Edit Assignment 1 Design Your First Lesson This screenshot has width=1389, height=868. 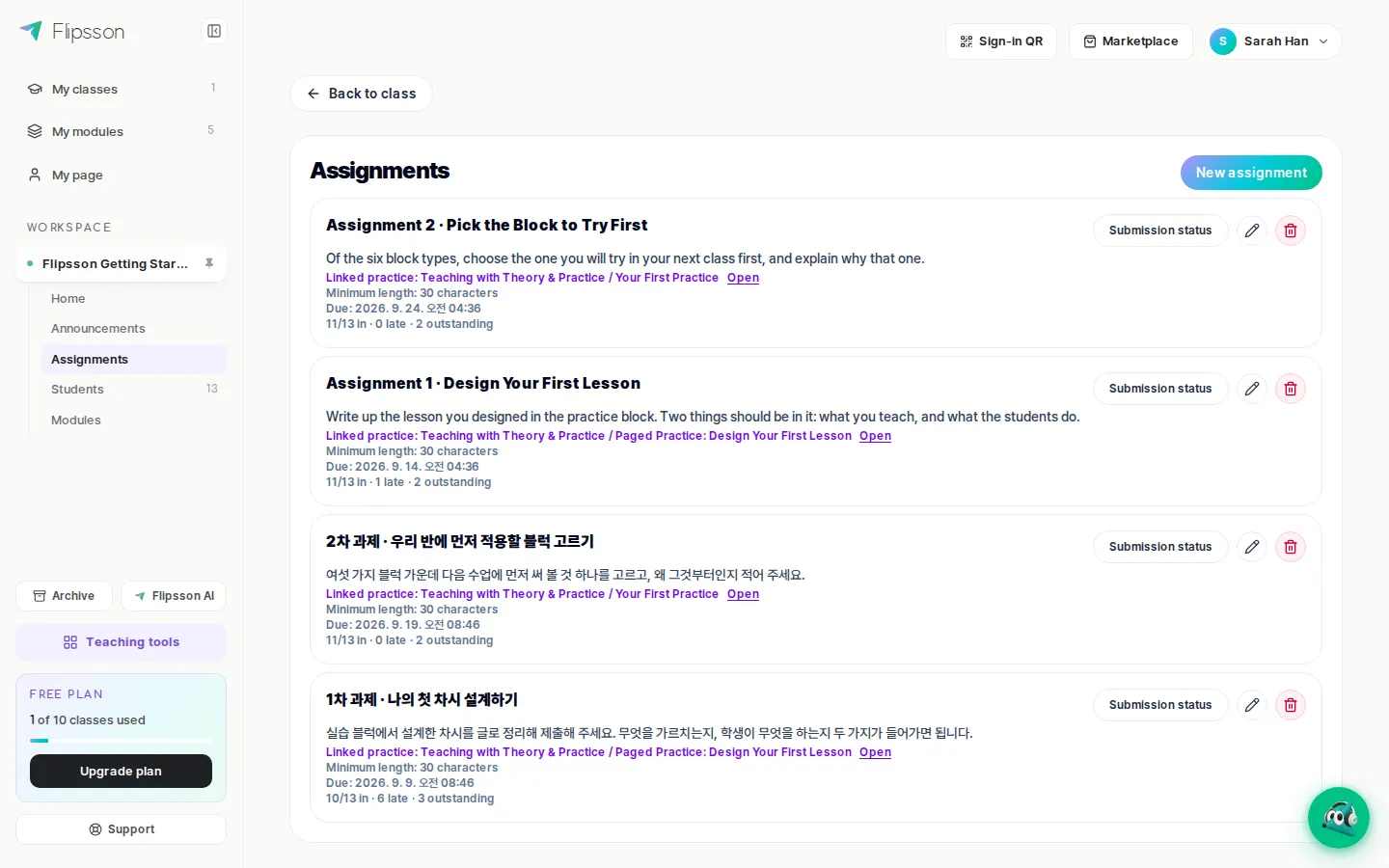click(1252, 389)
